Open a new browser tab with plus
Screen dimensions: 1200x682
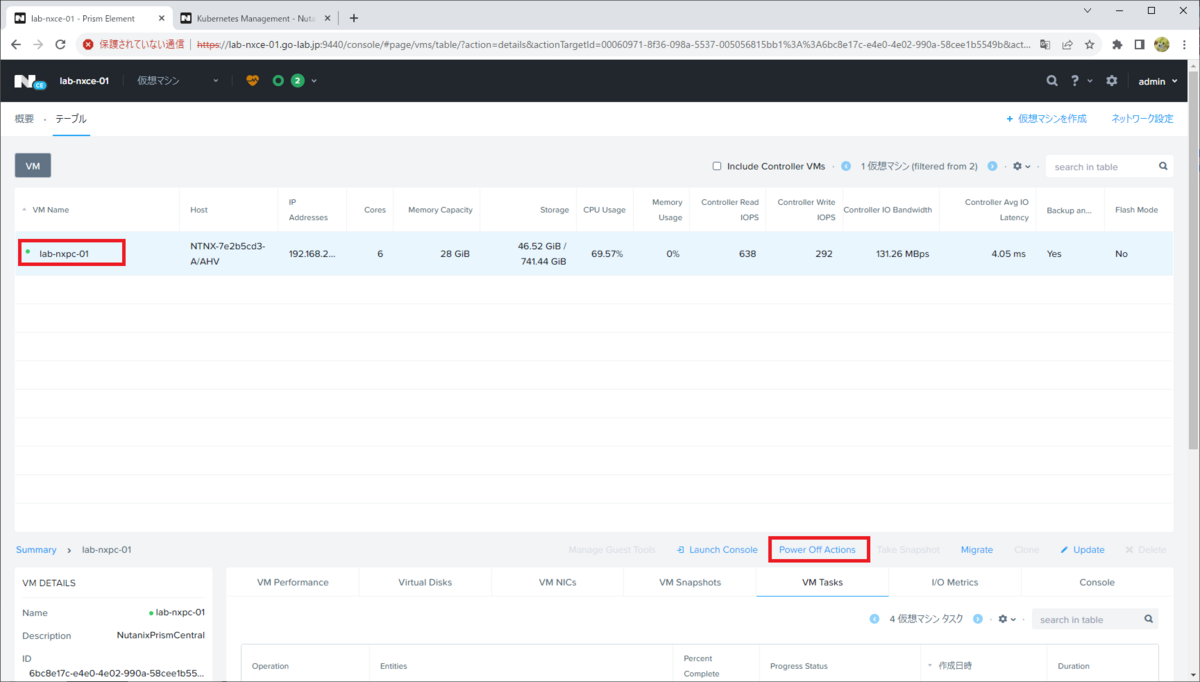tap(354, 18)
